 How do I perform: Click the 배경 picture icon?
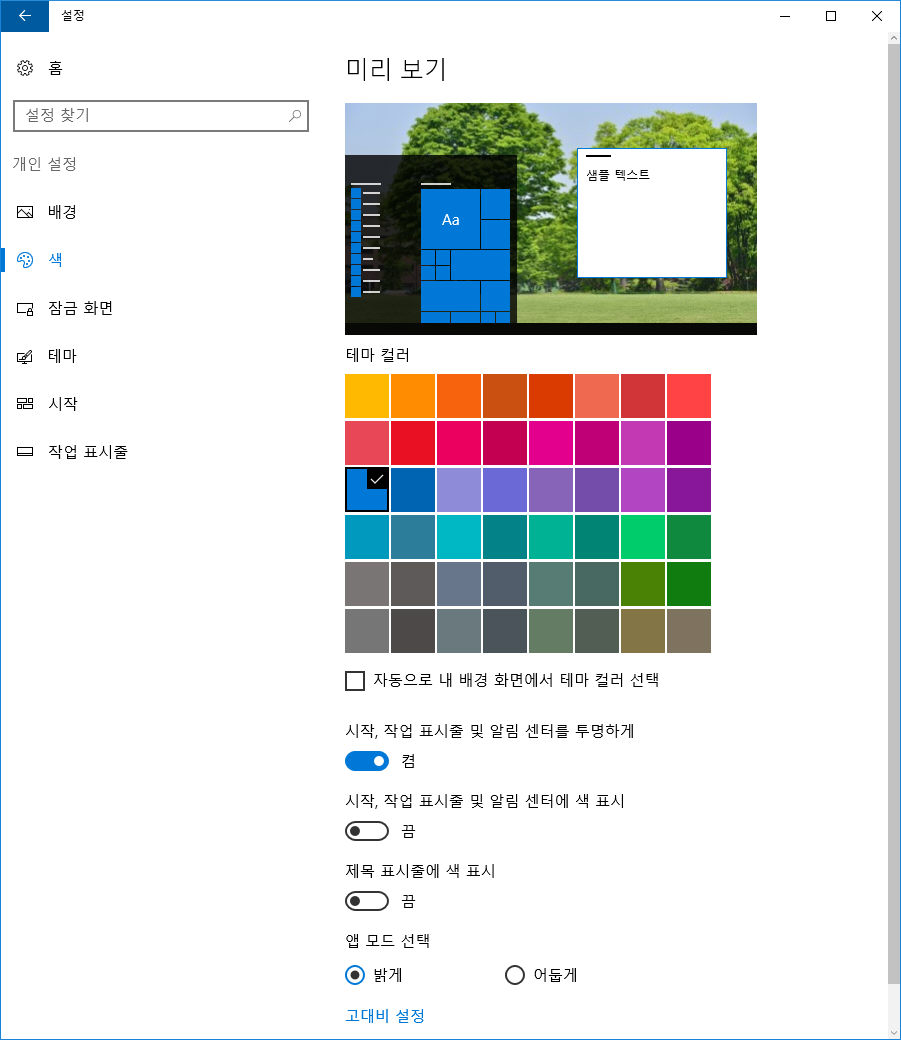[25, 212]
